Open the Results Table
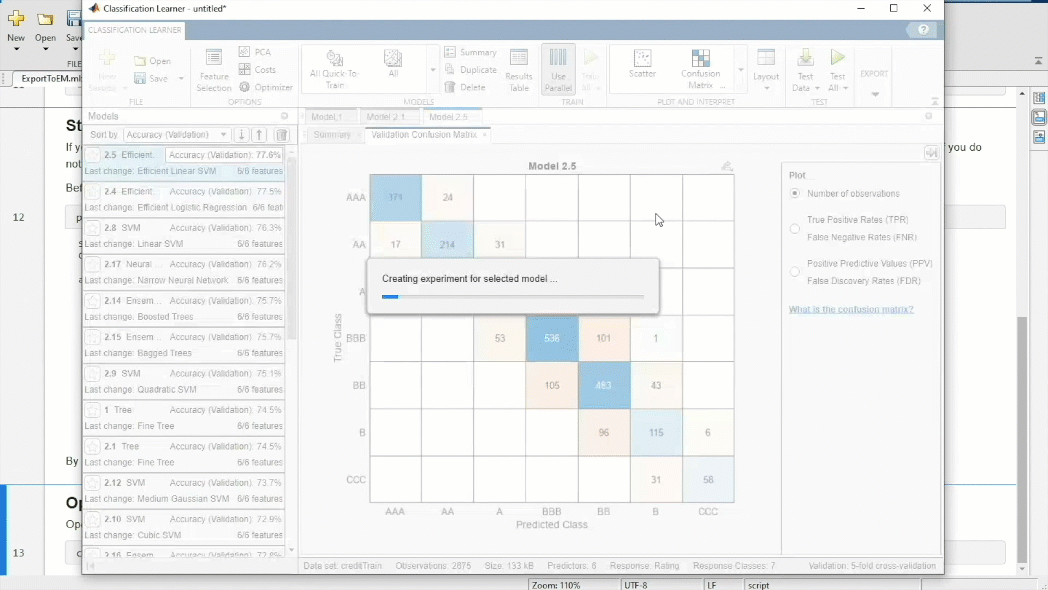Image resolution: width=1048 pixels, height=590 pixels. click(x=518, y=69)
